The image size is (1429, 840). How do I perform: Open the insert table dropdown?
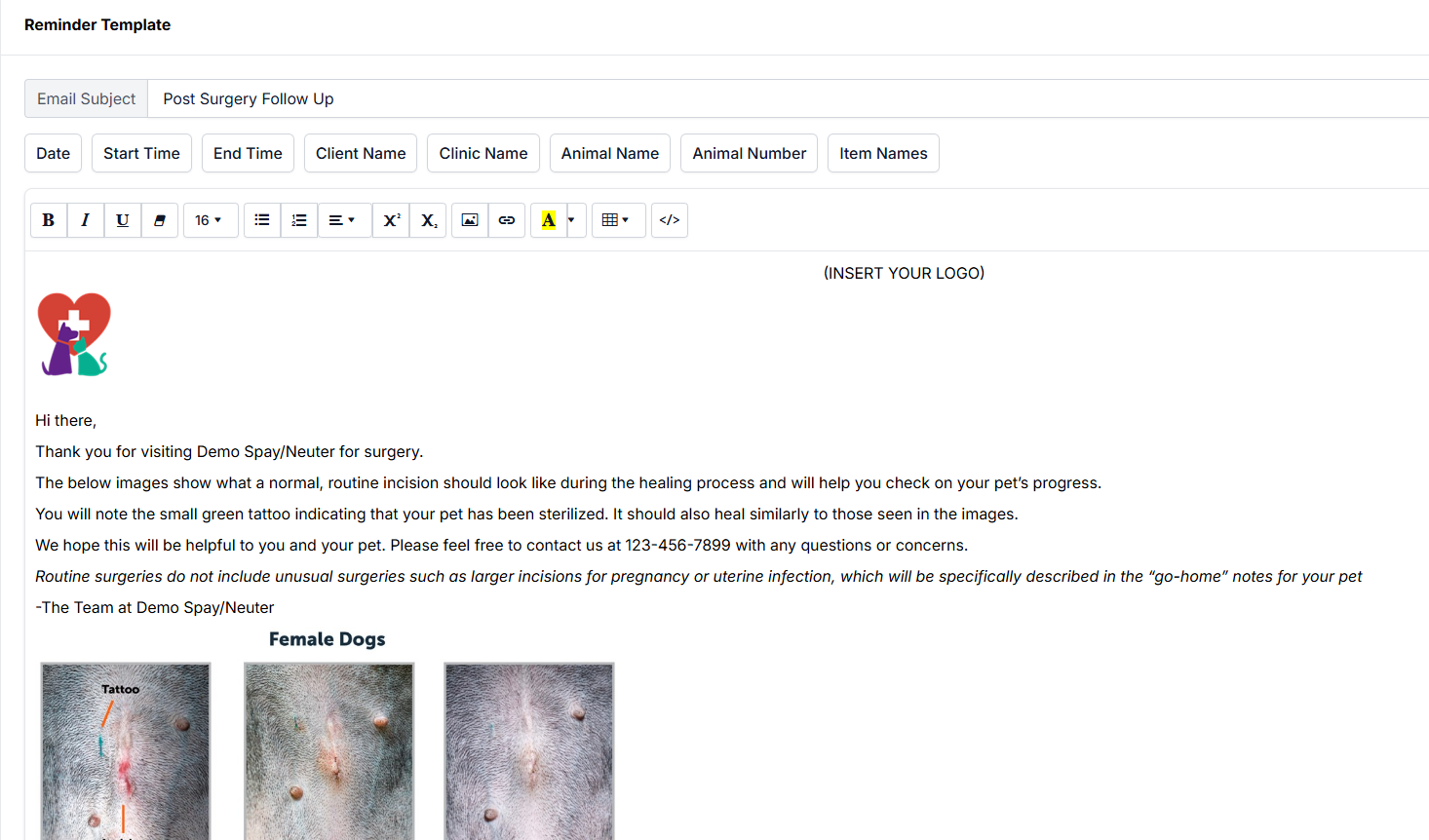(617, 220)
